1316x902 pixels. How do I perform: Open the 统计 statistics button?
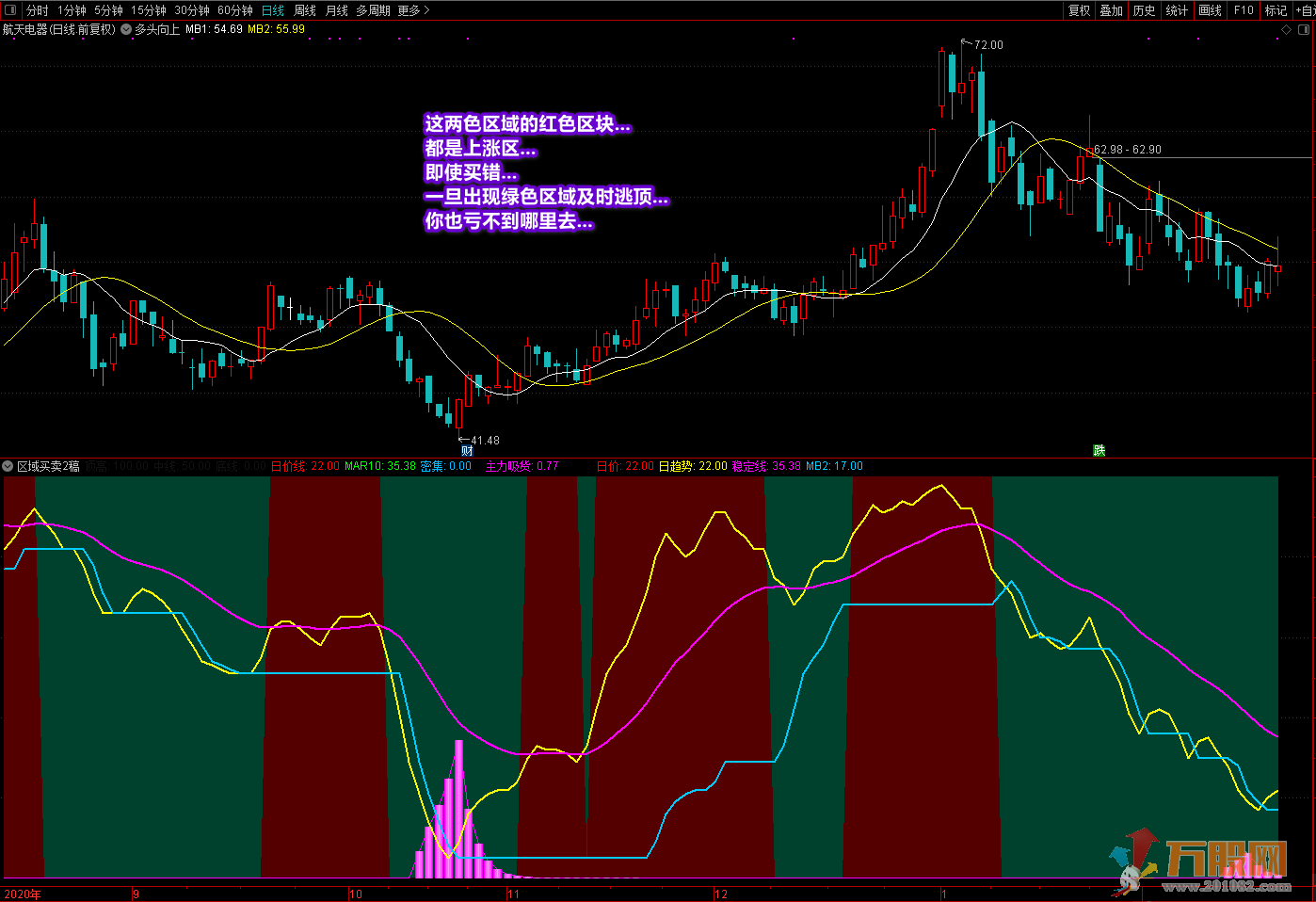coord(1178,10)
